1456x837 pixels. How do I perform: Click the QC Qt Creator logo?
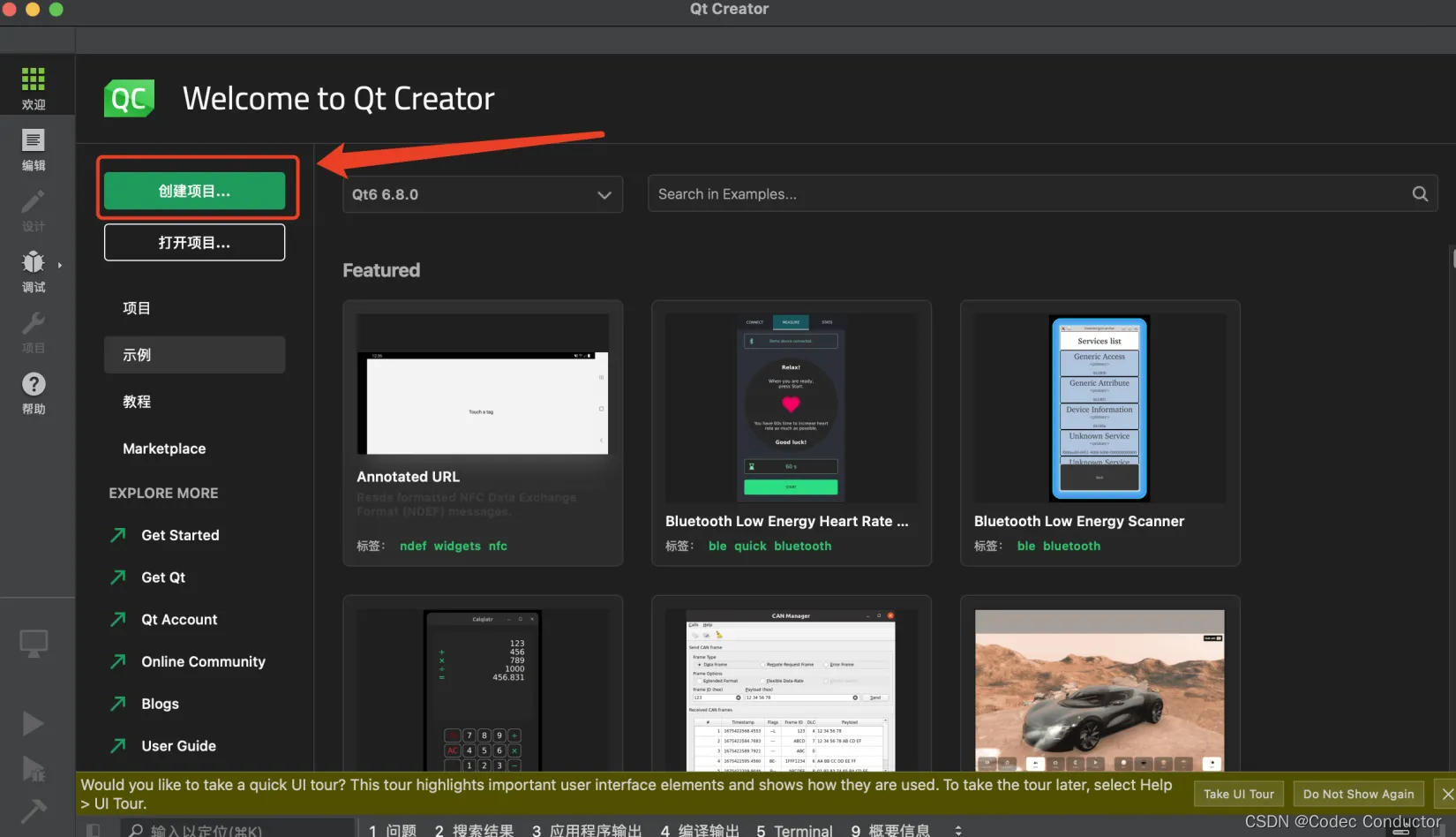tap(129, 98)
